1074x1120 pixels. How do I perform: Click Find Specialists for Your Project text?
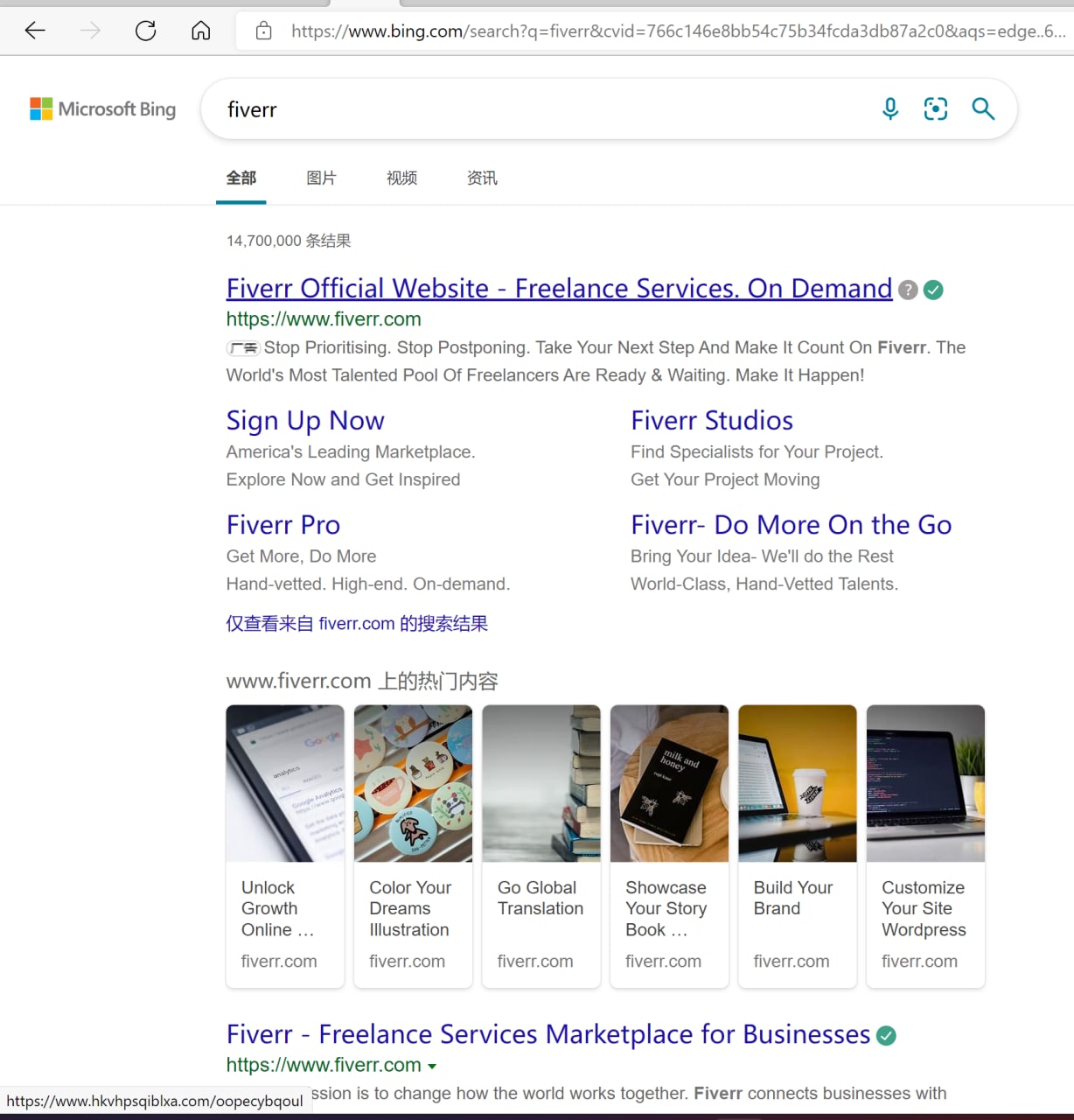click(x=757, y=451)
